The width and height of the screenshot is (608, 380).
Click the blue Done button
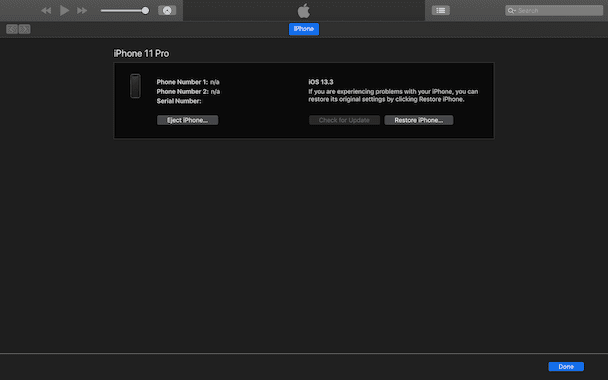[566, 366]
